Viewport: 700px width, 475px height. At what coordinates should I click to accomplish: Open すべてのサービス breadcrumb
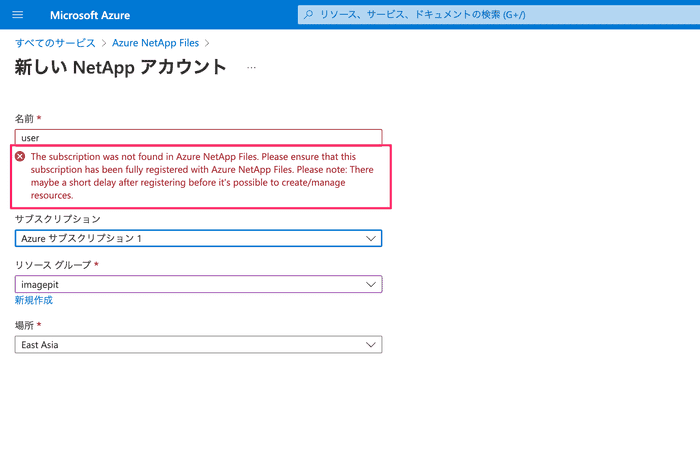tap(55, 43)
